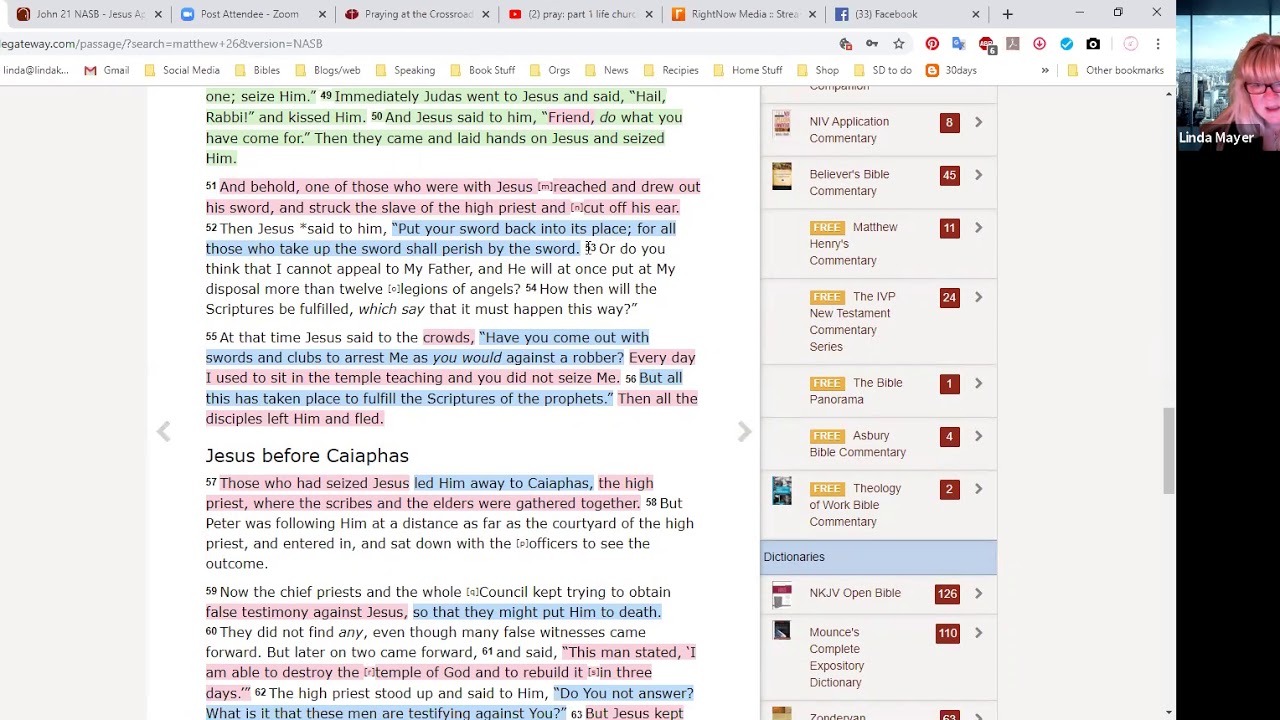The height and width of the screenshot is (720, 1280).
Task: Bookmark this page with the star
Action: 899,44
